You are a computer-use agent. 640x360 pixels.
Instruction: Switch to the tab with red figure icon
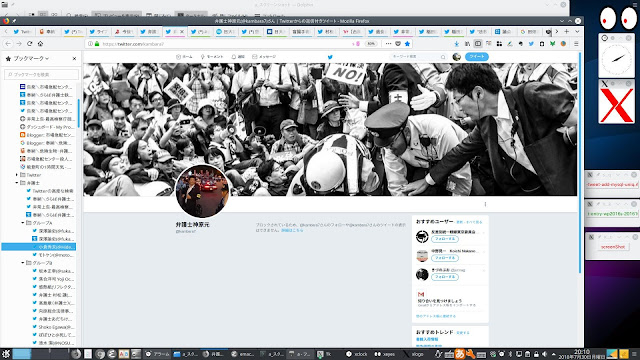pyautogui.click(x=124, y=31)
